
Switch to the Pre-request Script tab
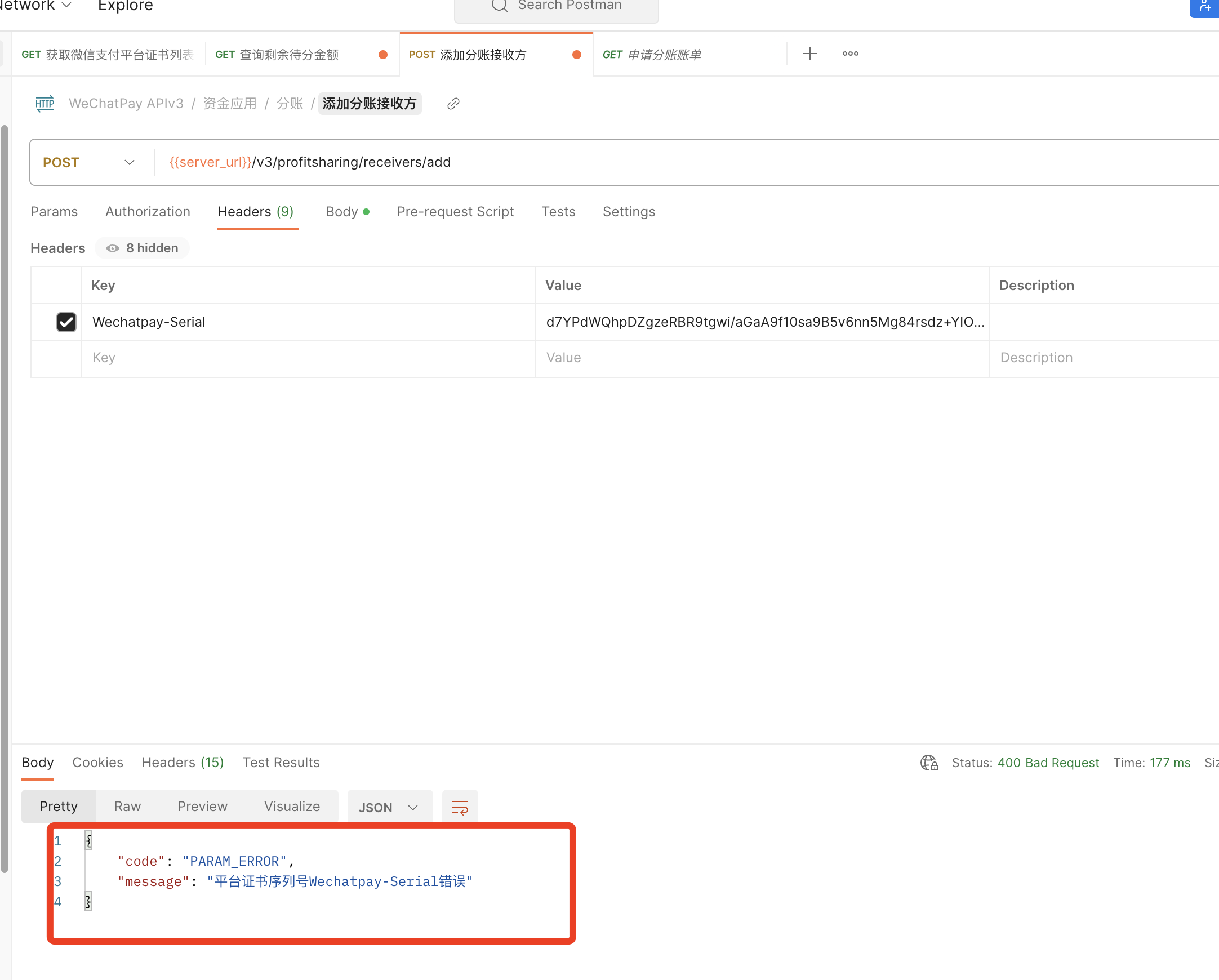[455, 211]
